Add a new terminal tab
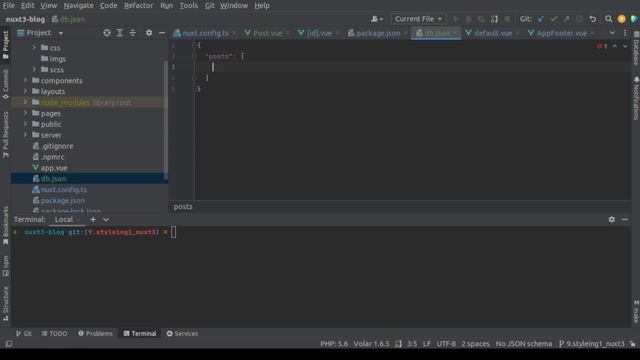The width and height of the screenshot is (640, 360). pyautogui.click(x=93, y=220)
